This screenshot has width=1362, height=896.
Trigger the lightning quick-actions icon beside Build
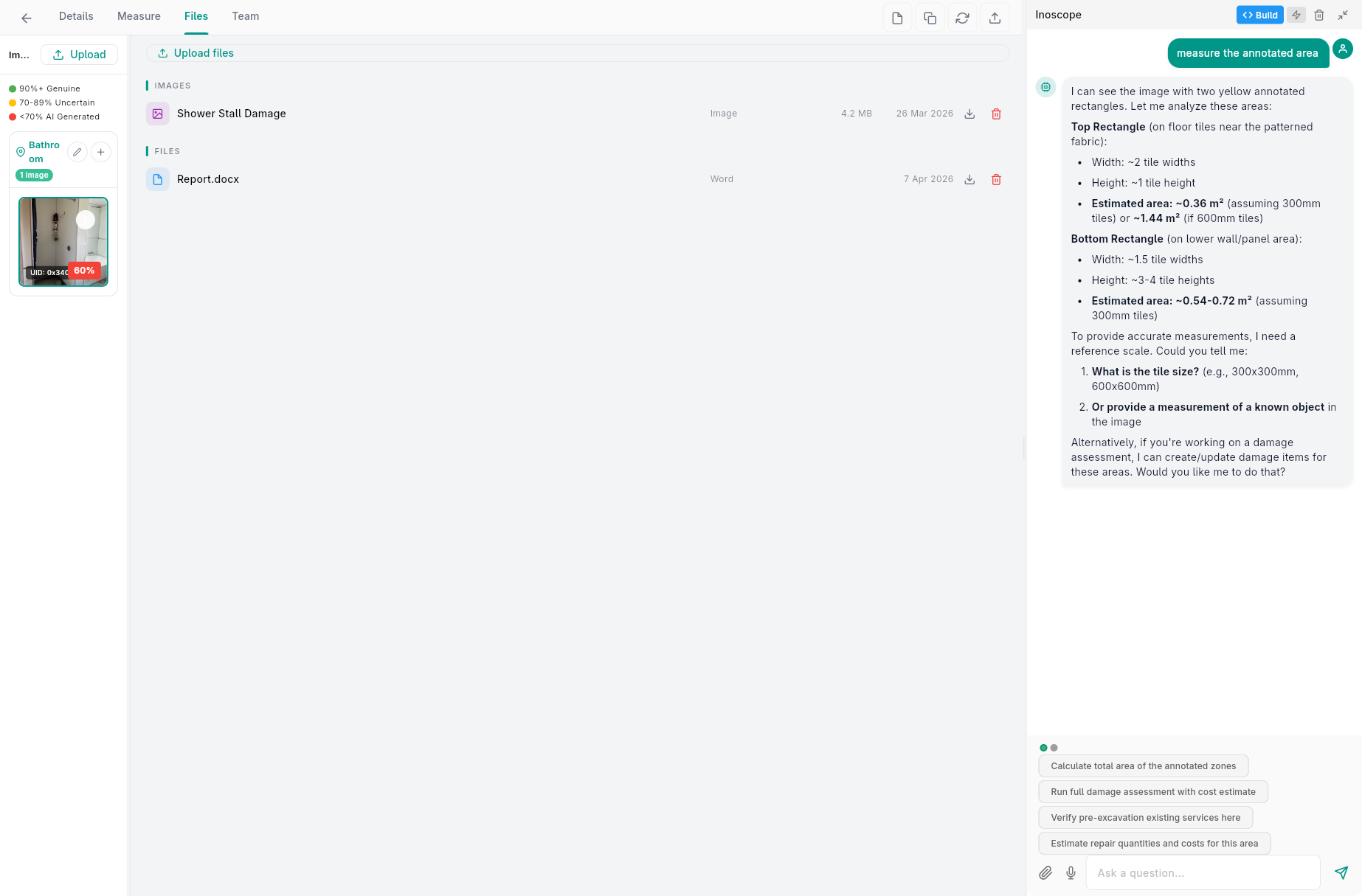[x=1296, y=15]
